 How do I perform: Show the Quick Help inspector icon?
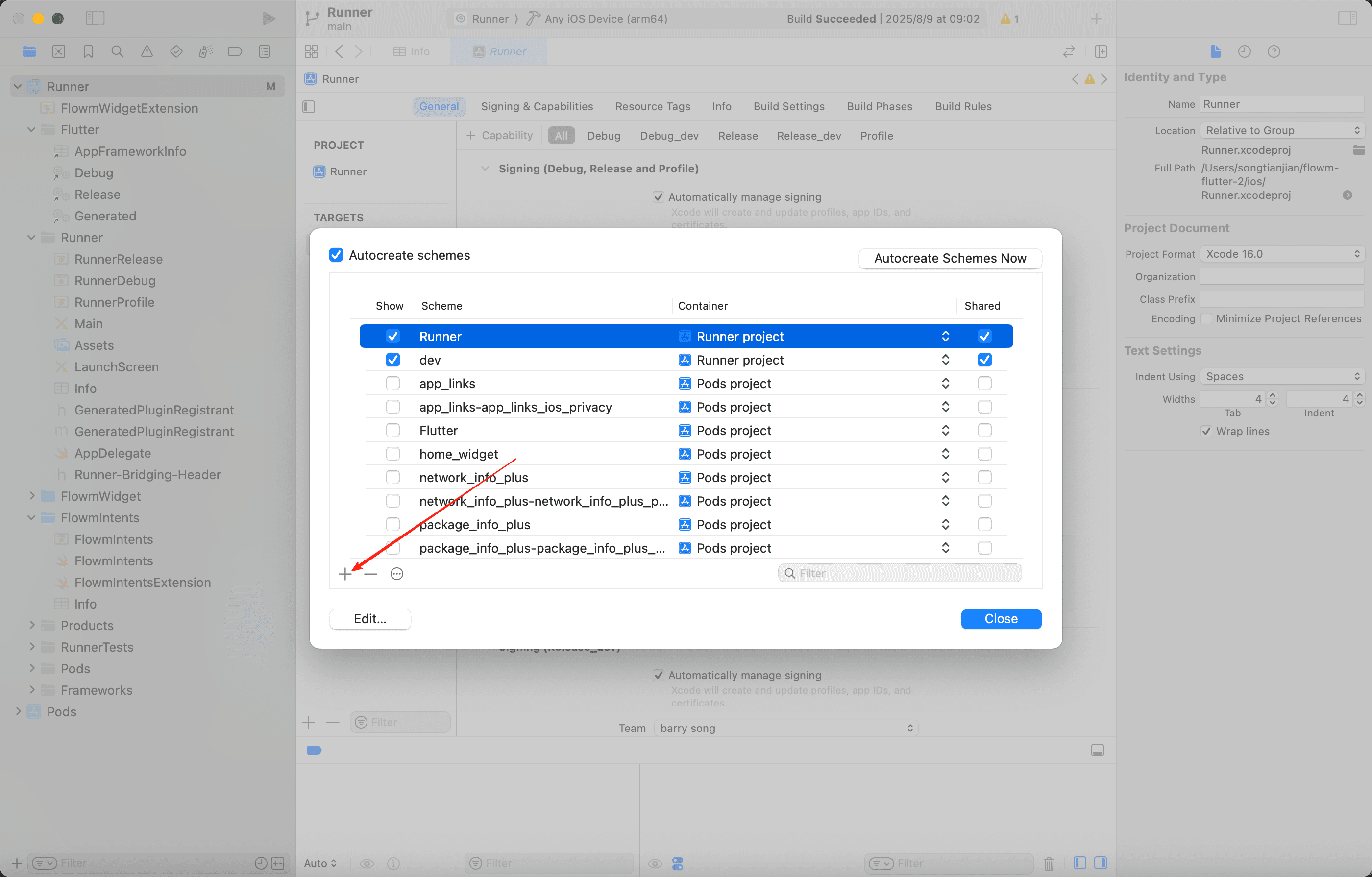[1274, 51]
